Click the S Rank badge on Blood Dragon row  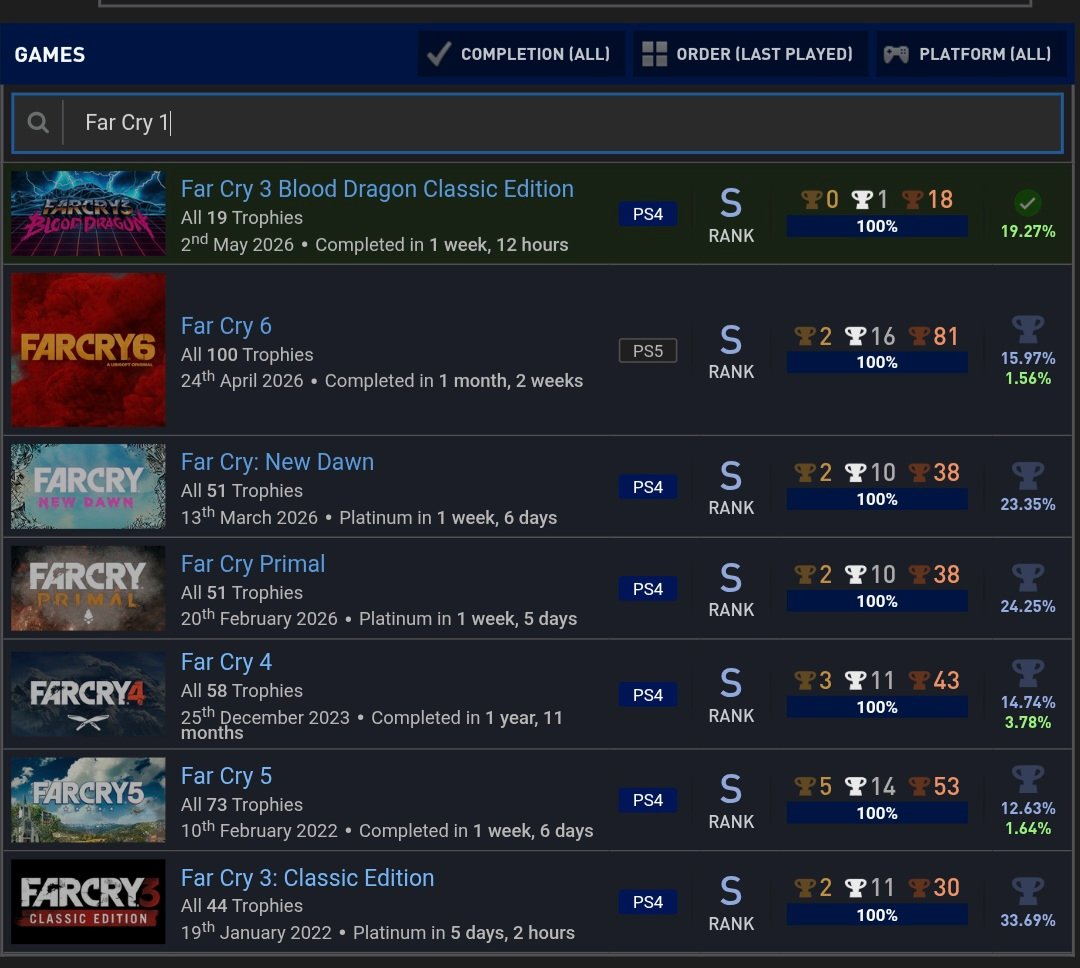pos(731,214)
